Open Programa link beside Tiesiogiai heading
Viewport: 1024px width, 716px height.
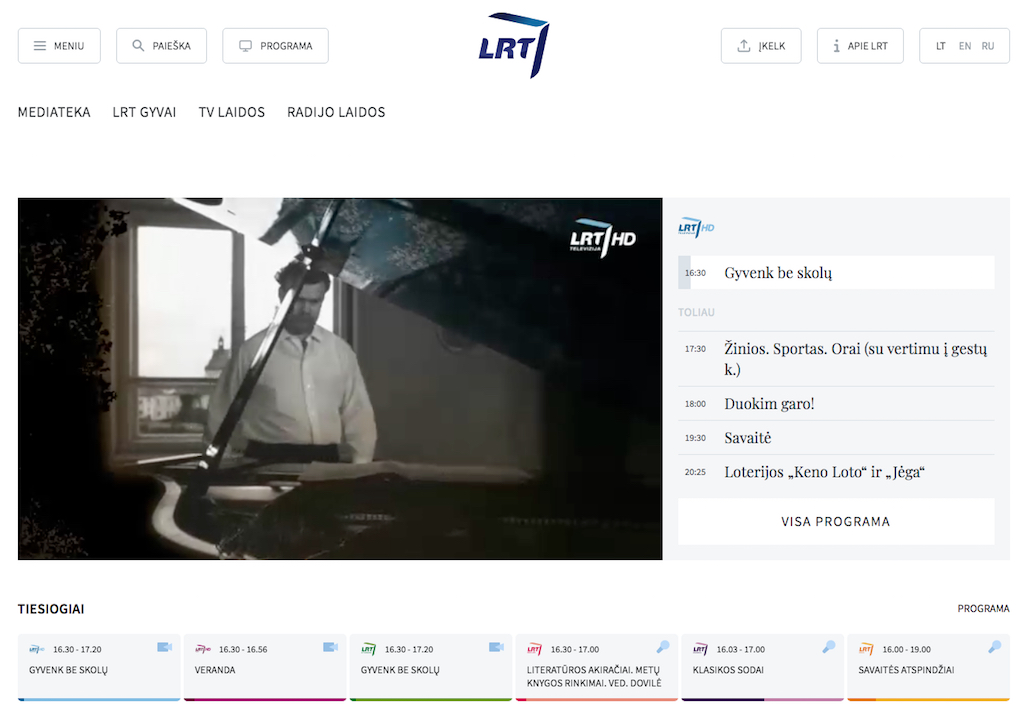[983, 608]
